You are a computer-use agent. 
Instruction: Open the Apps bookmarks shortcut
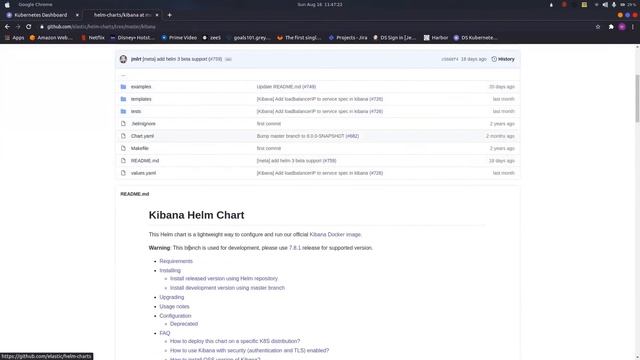[14, 38]
